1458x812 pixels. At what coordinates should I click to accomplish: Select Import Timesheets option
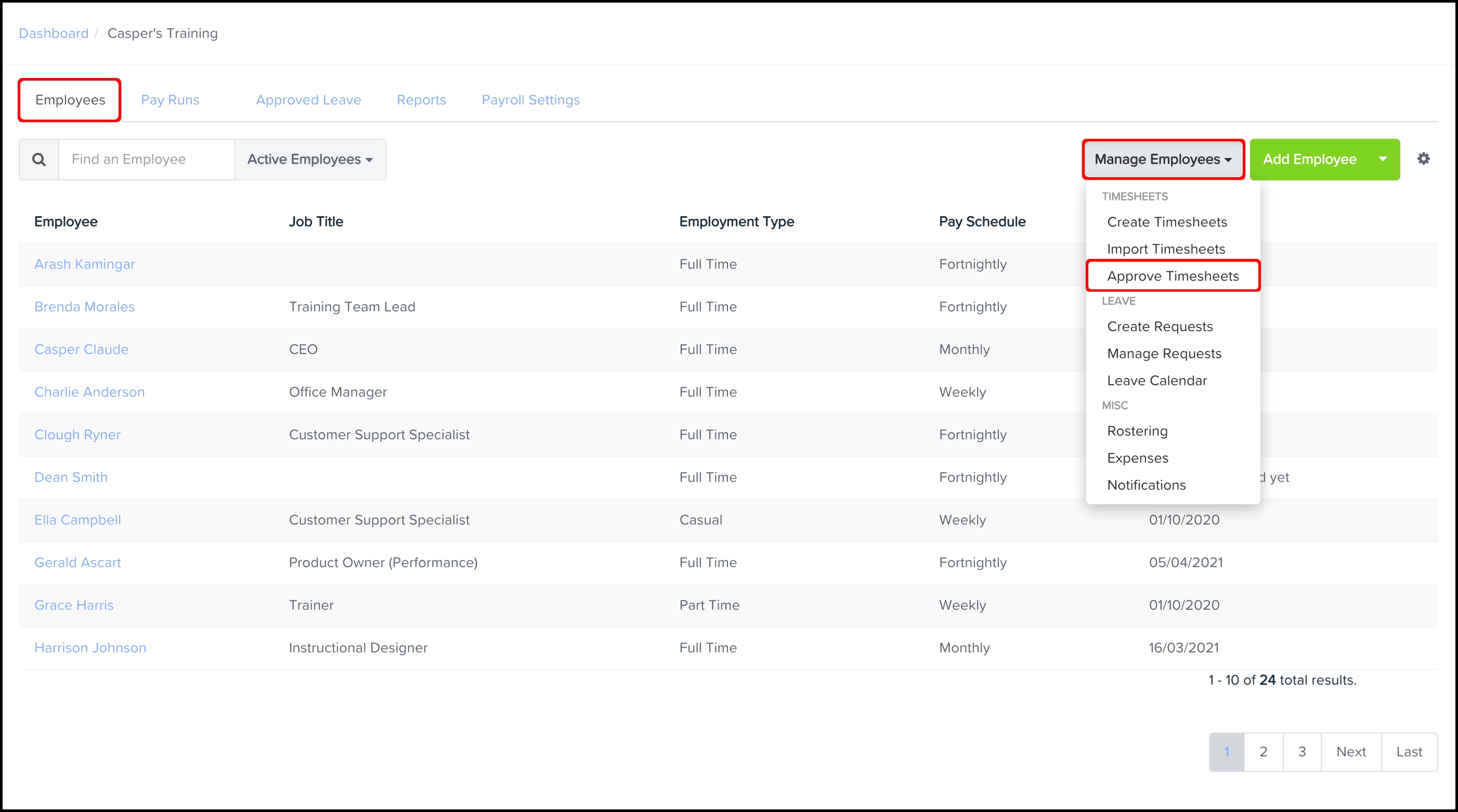pyautogui.click(x=1165, y=249)
